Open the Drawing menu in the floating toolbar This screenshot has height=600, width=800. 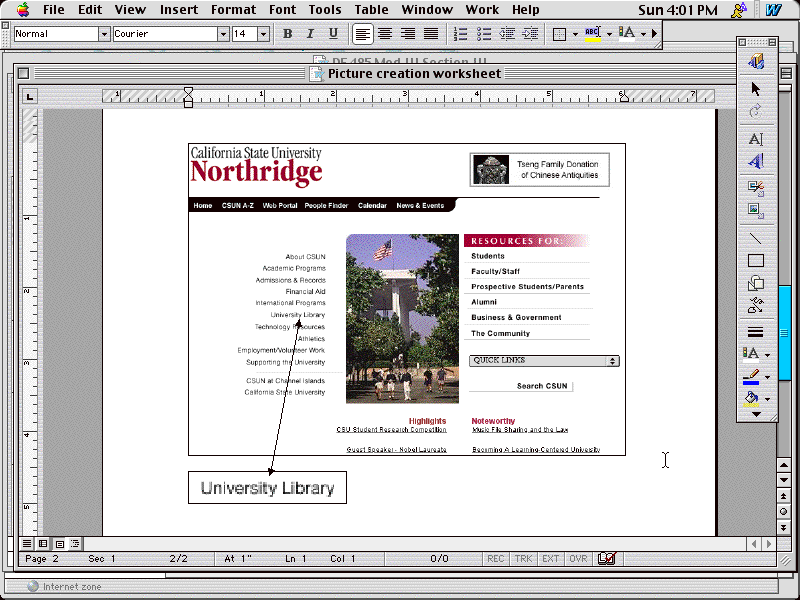pyautogui.click(x=756, y=62)
